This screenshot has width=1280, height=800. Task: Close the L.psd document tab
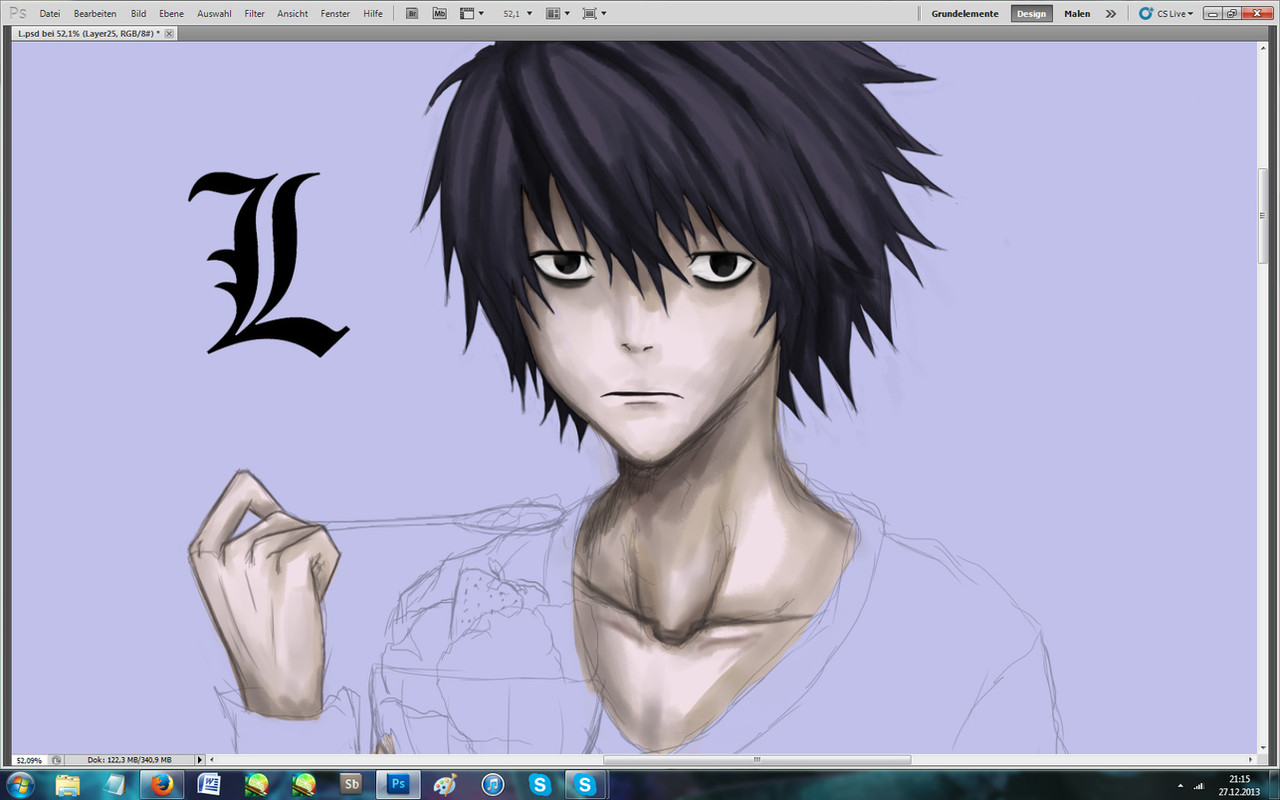[x=169, y=34]
